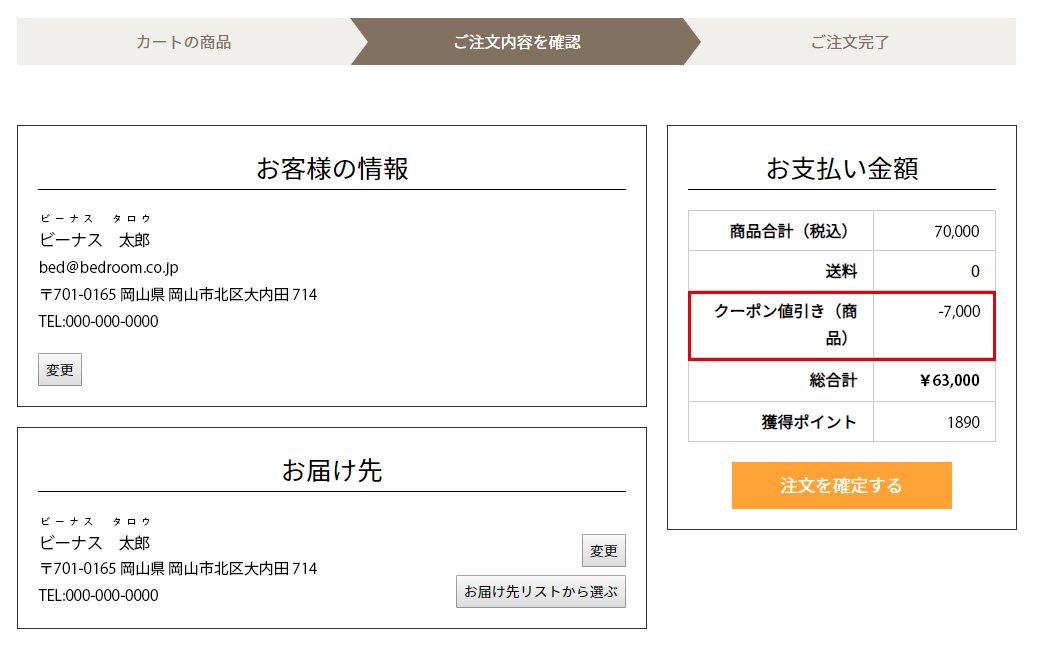Click the 送料 shipping fee value
This screenshot has width=1038, height=646.
974,271
